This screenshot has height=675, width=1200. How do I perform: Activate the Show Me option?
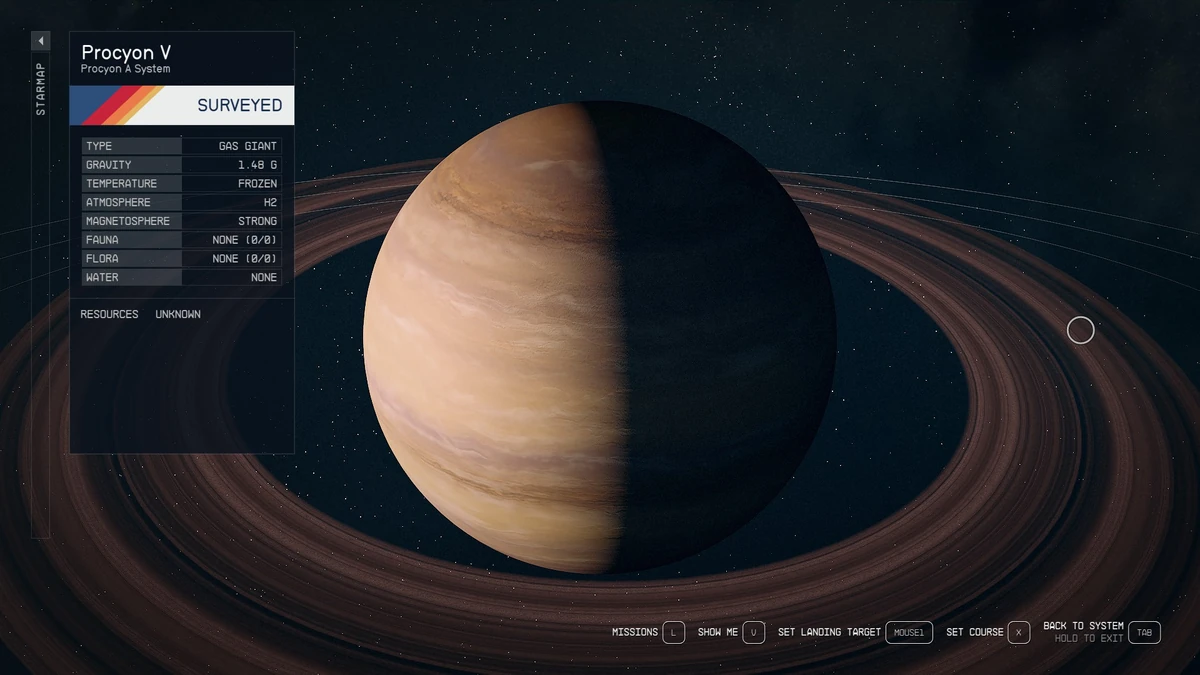click(716, 632)
